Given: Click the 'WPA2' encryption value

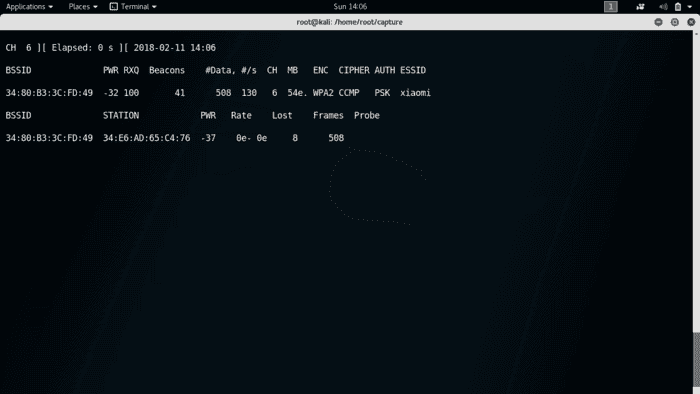Looking at the screenshot, I should point(323,93).
